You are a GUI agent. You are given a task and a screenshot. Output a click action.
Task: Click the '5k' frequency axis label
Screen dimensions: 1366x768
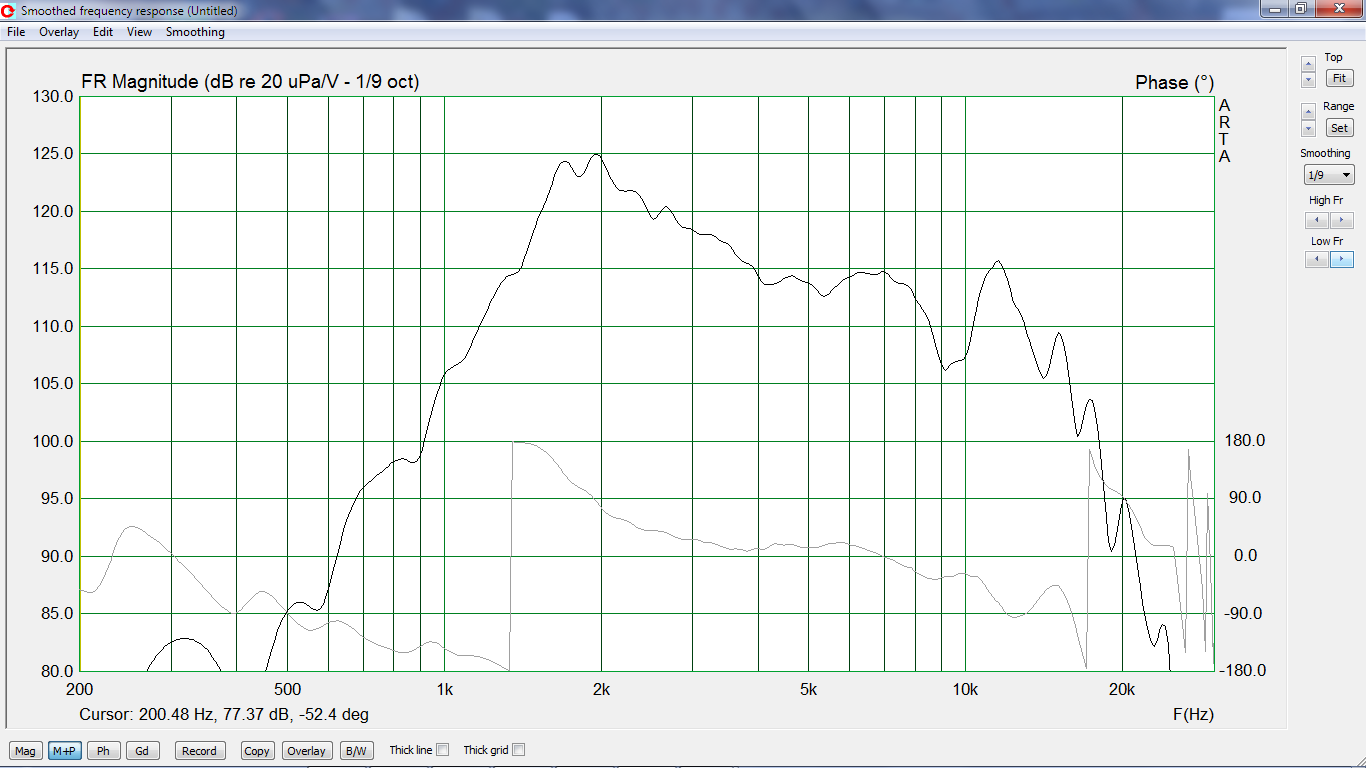[x=808, y=689]
